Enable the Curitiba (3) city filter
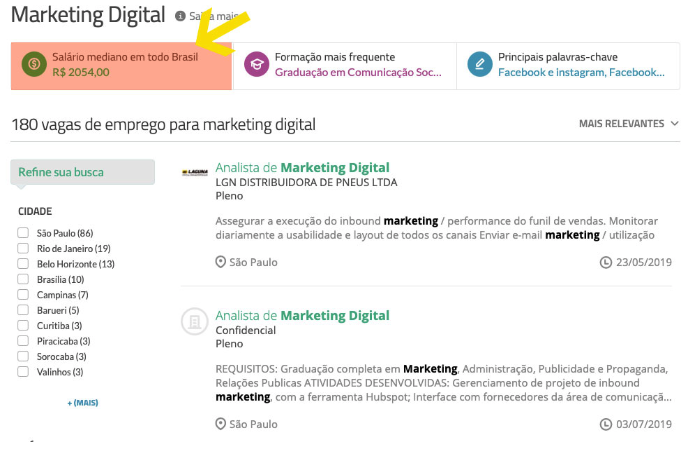 click(x=23, y=325)
